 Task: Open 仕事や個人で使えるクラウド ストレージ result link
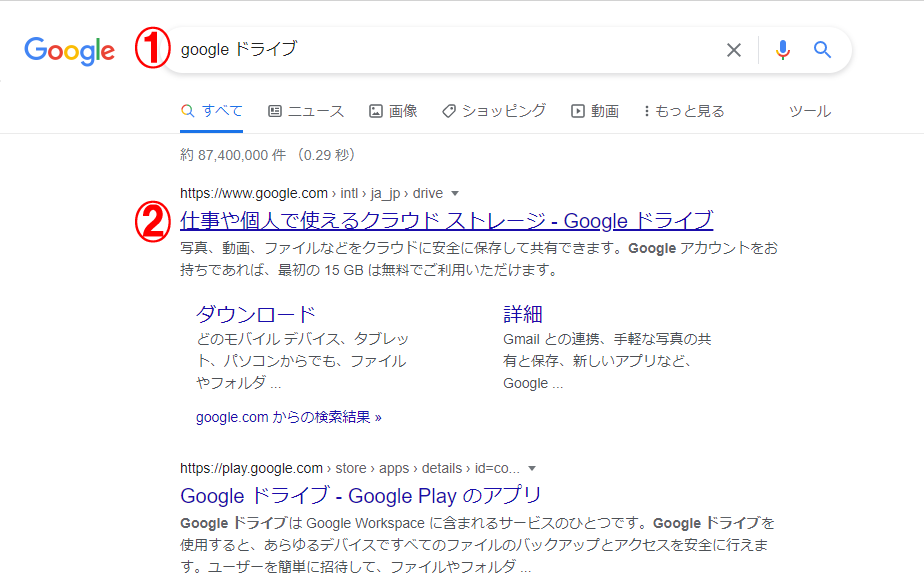tap(447, 221)
